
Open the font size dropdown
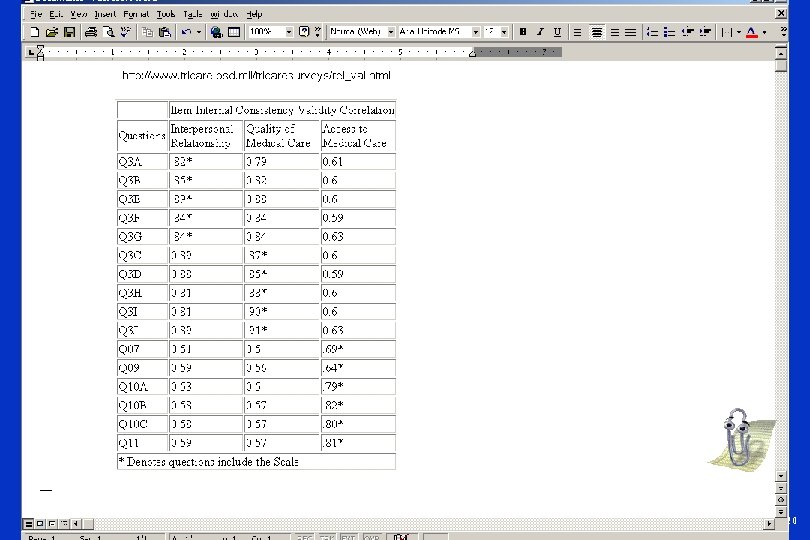[x=504, y=32]
